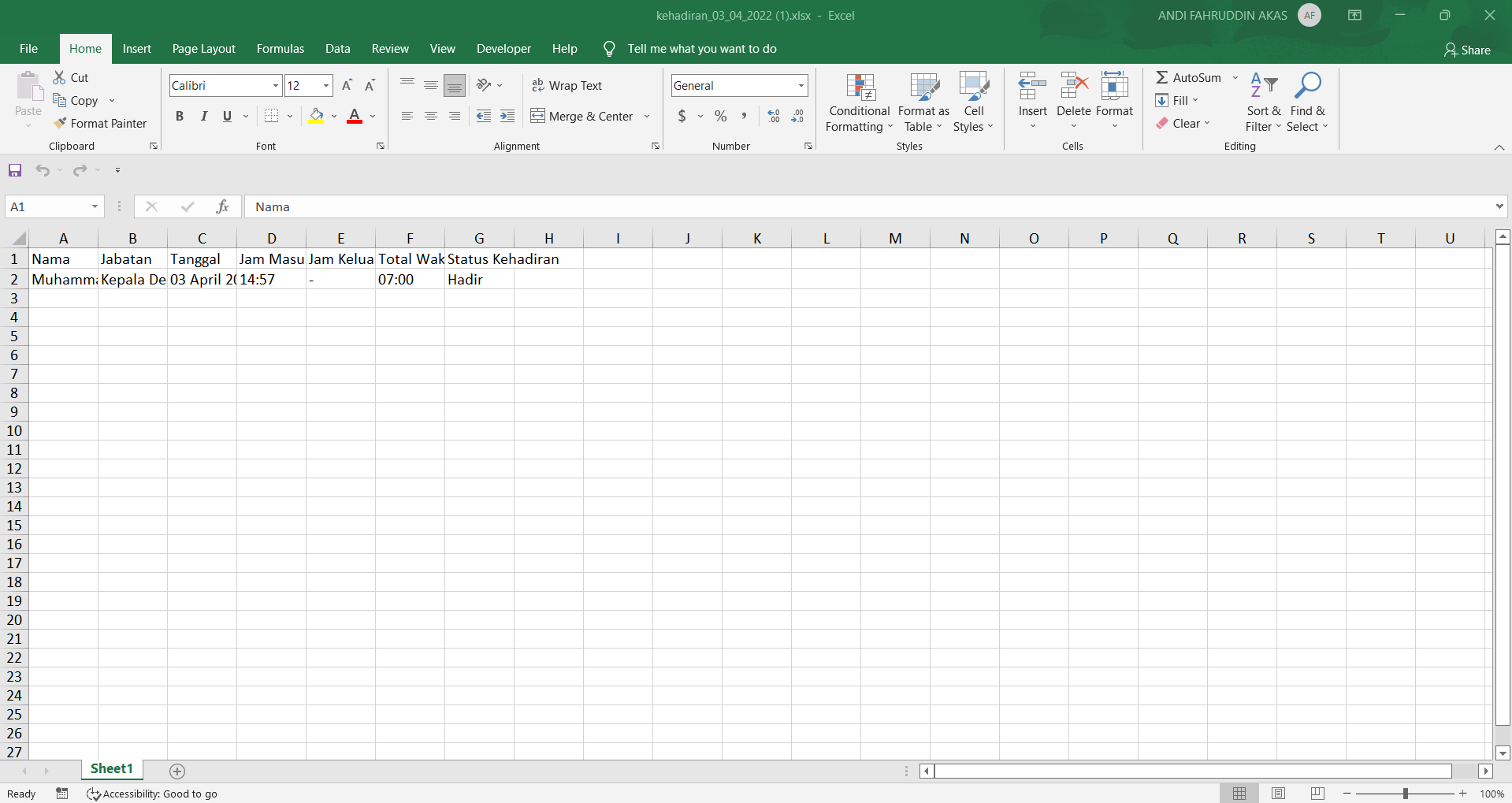Click Increase Decimal icon
Image resolution: width=1512 pixels, height=803 pixels.
point(774,116)
